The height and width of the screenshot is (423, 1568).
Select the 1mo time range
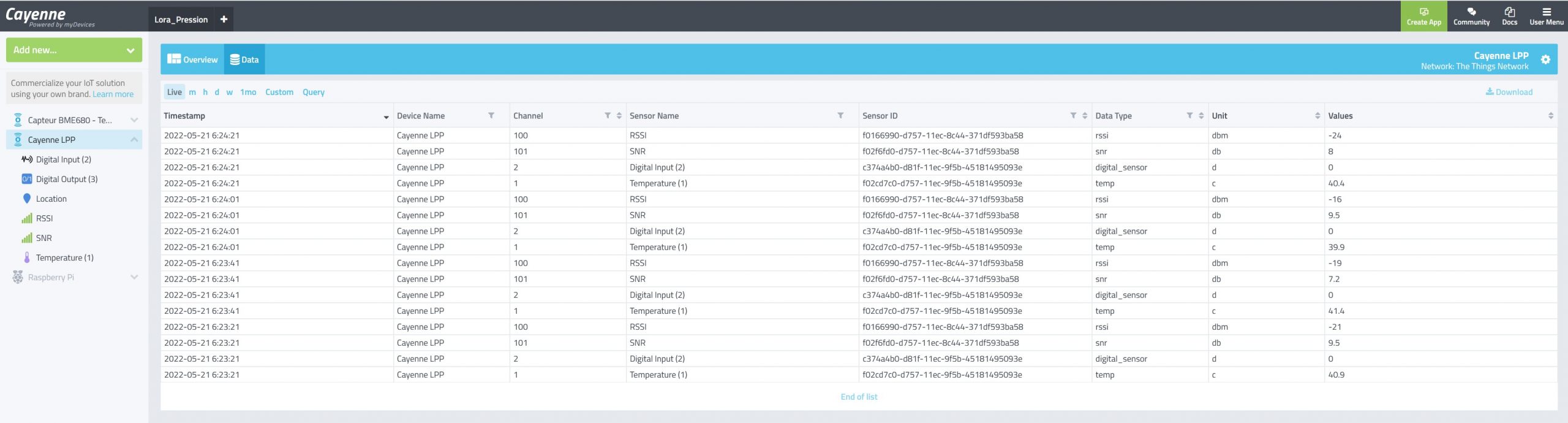pyautogui.click(x=248, y=92)
